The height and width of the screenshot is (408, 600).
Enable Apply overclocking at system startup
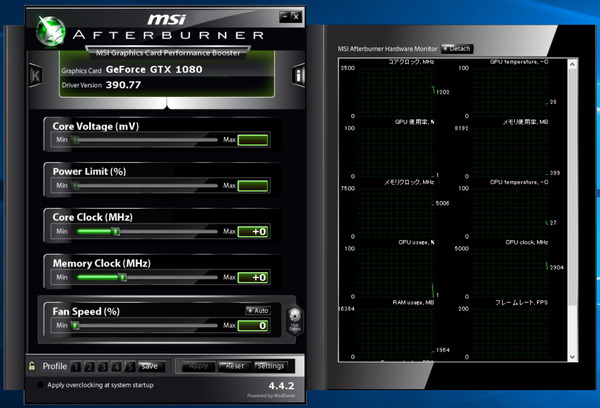point(39,385)
